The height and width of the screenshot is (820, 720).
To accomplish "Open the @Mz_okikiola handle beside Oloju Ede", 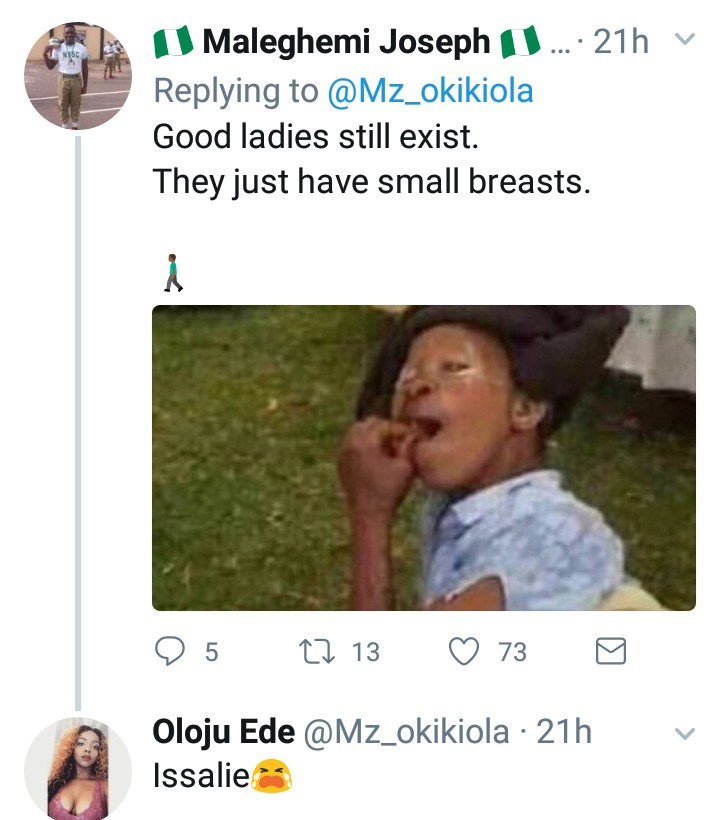I will pos(406,733).
